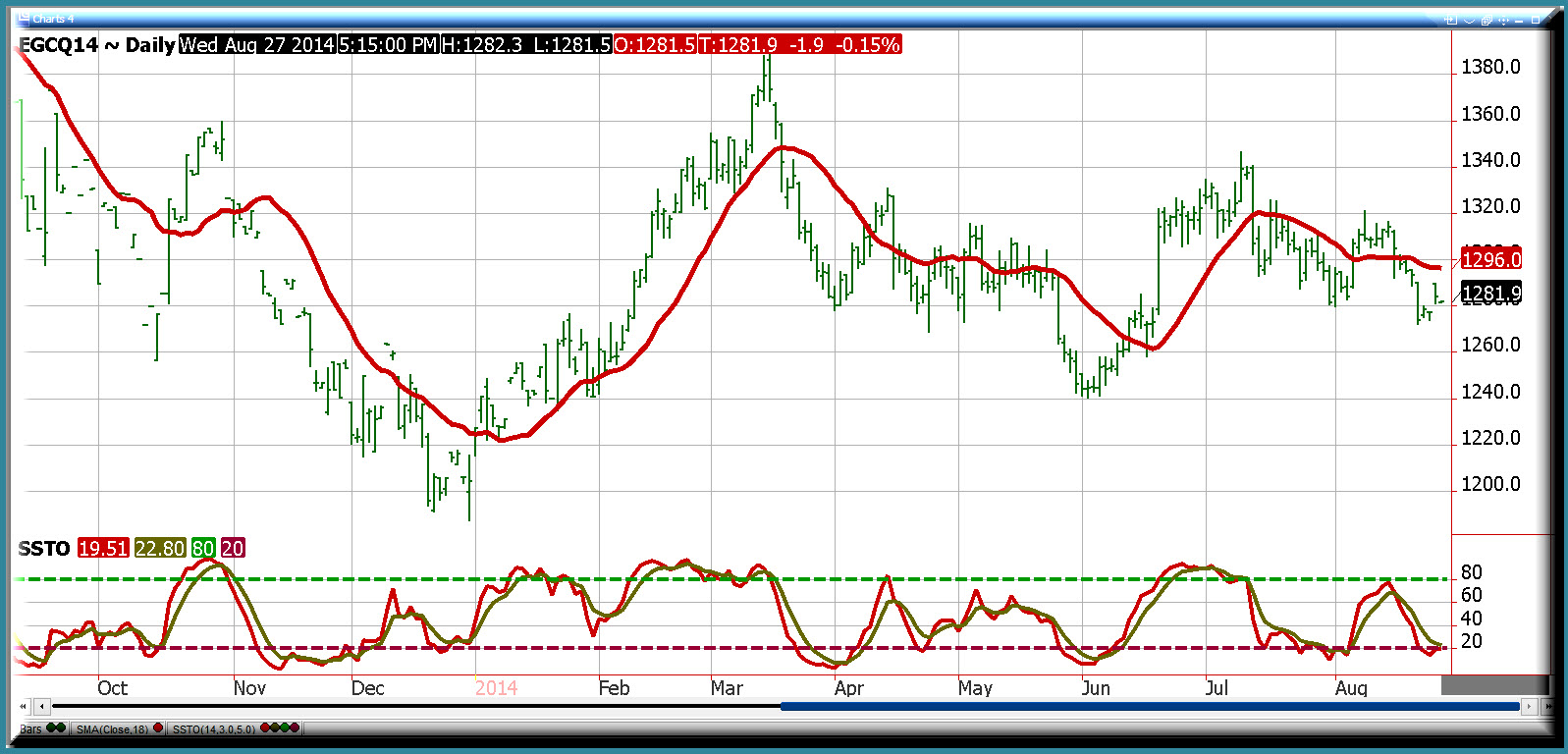
Task: Click the O:1281.5 open value
Action: coord(655,45)
